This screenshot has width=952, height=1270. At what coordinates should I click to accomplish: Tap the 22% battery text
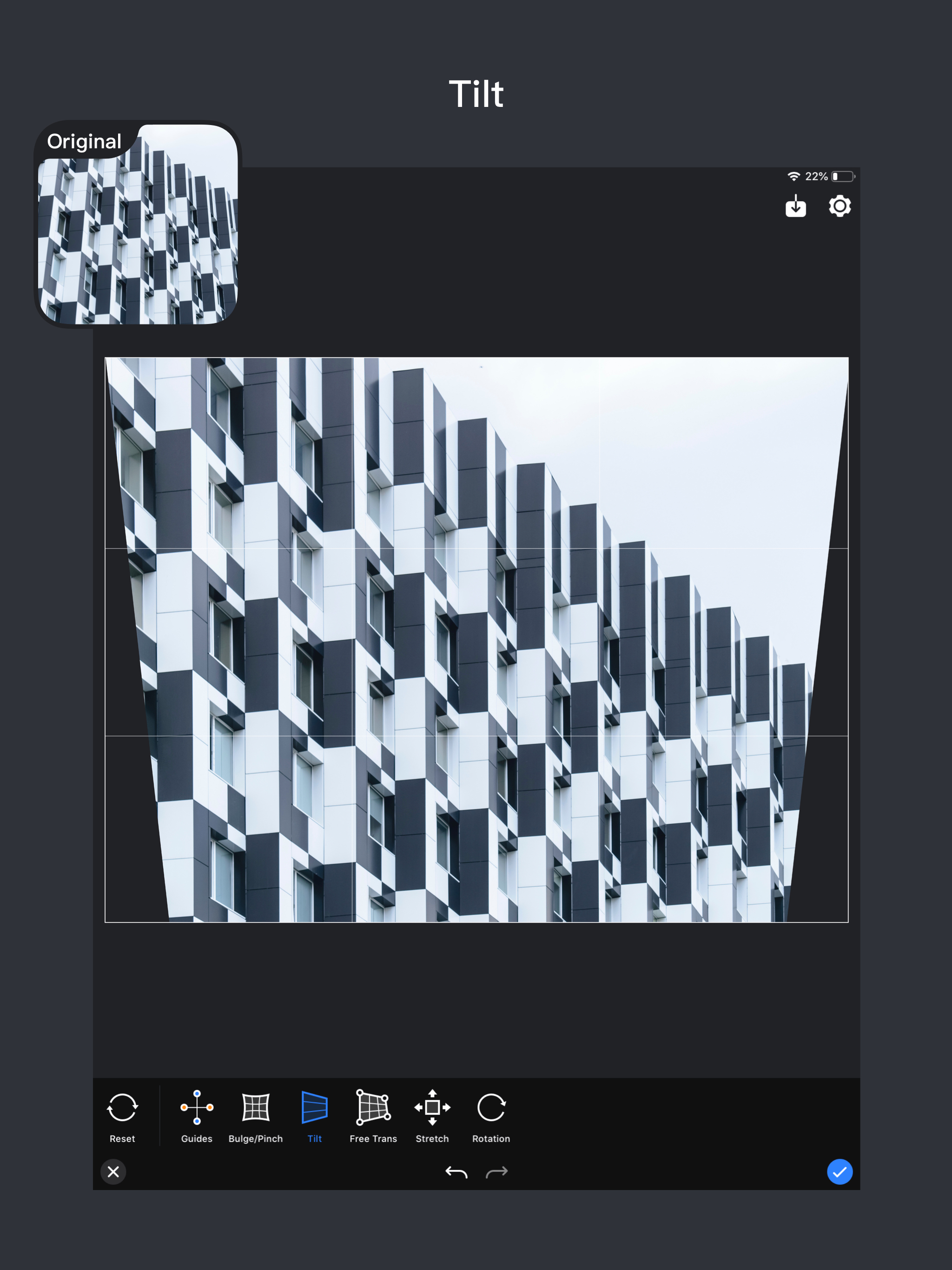816,176
